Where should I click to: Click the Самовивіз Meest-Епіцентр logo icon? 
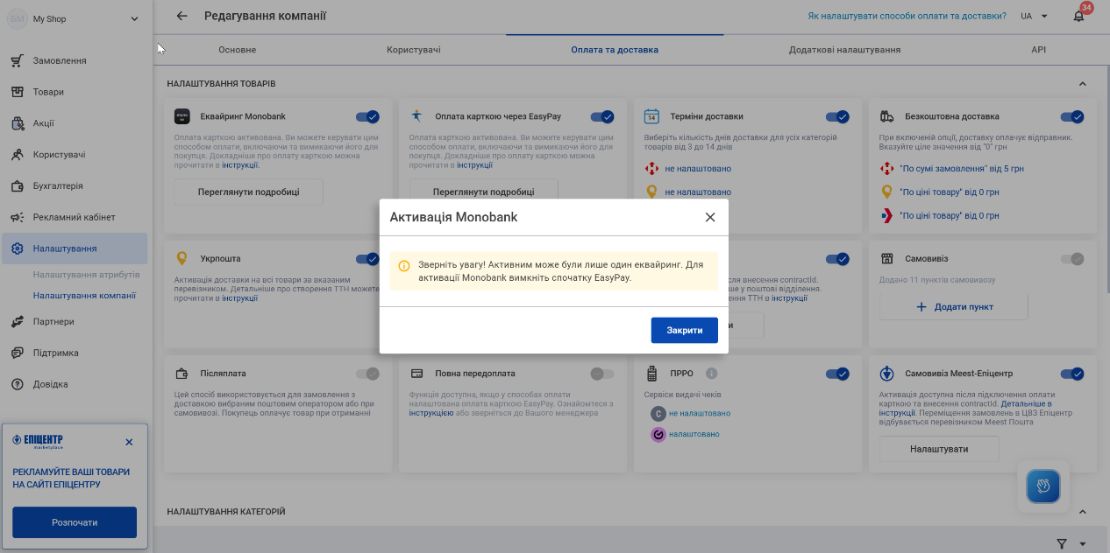pyautogui.click(x=886, y=373)
